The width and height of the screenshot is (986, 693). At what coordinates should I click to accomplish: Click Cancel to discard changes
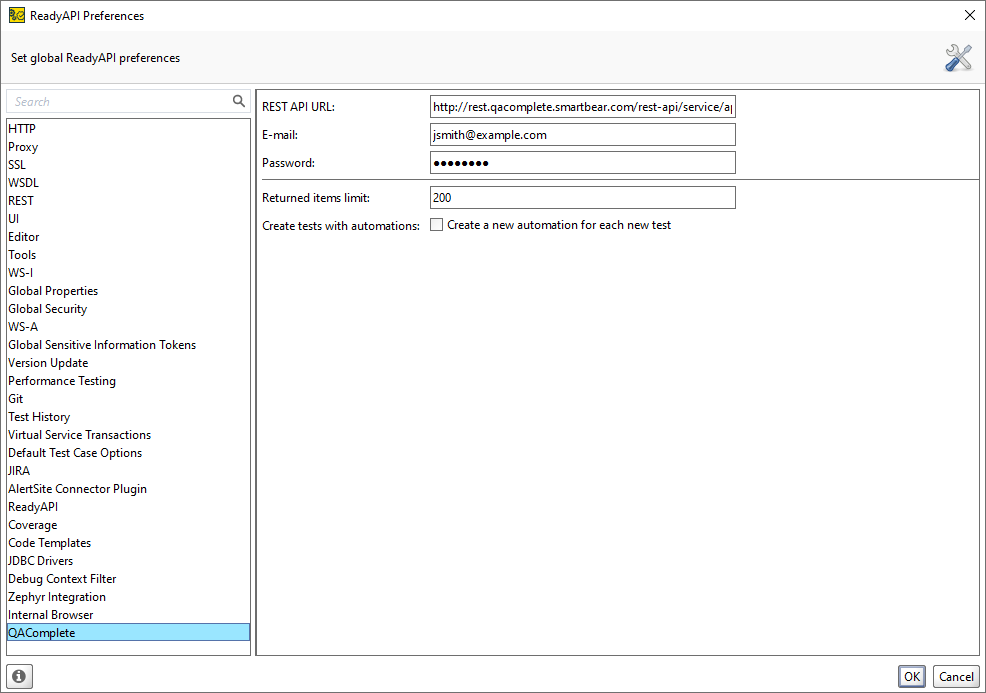pyautogui.click(x=956, y=676)
